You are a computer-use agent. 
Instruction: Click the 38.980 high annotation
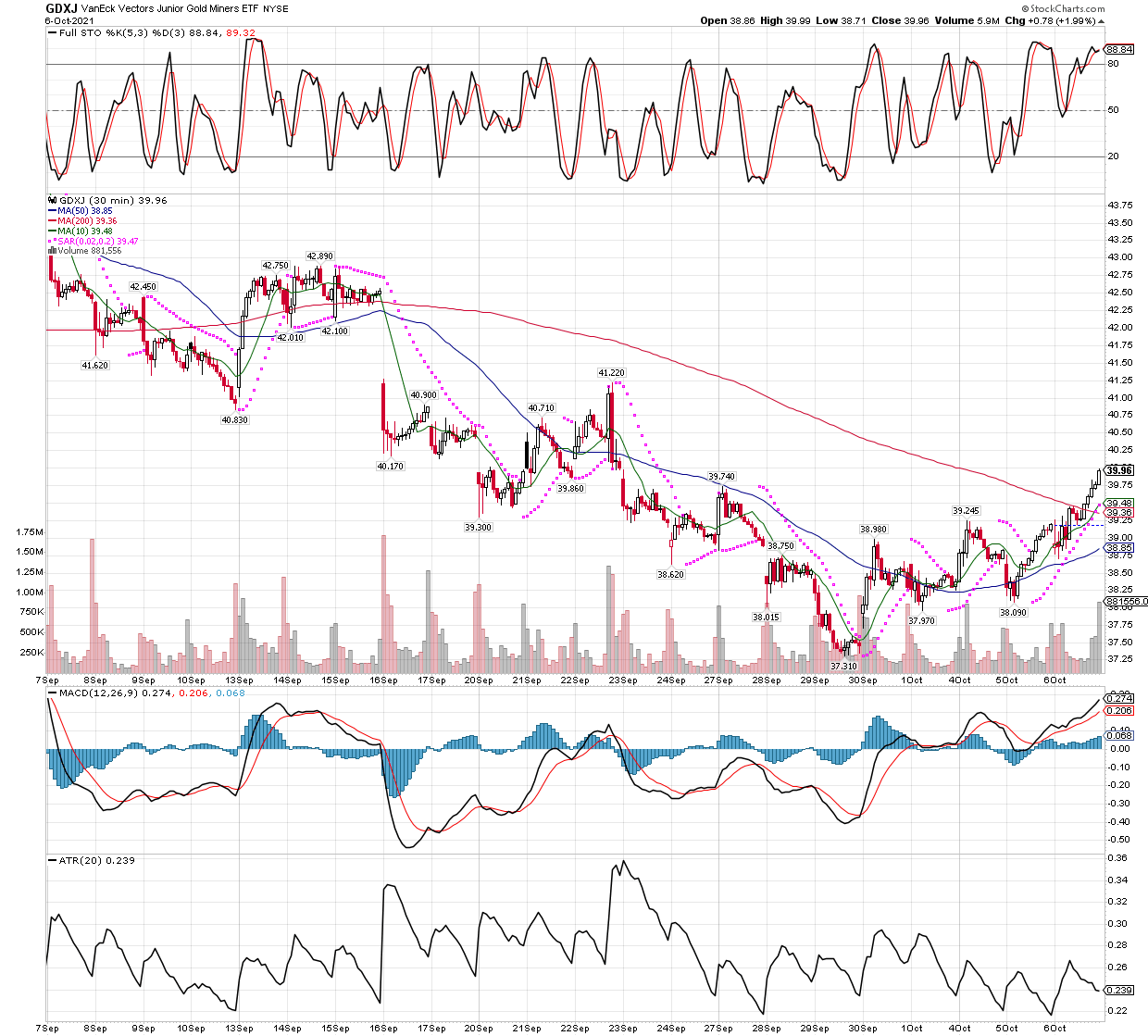tap(873, 530)
